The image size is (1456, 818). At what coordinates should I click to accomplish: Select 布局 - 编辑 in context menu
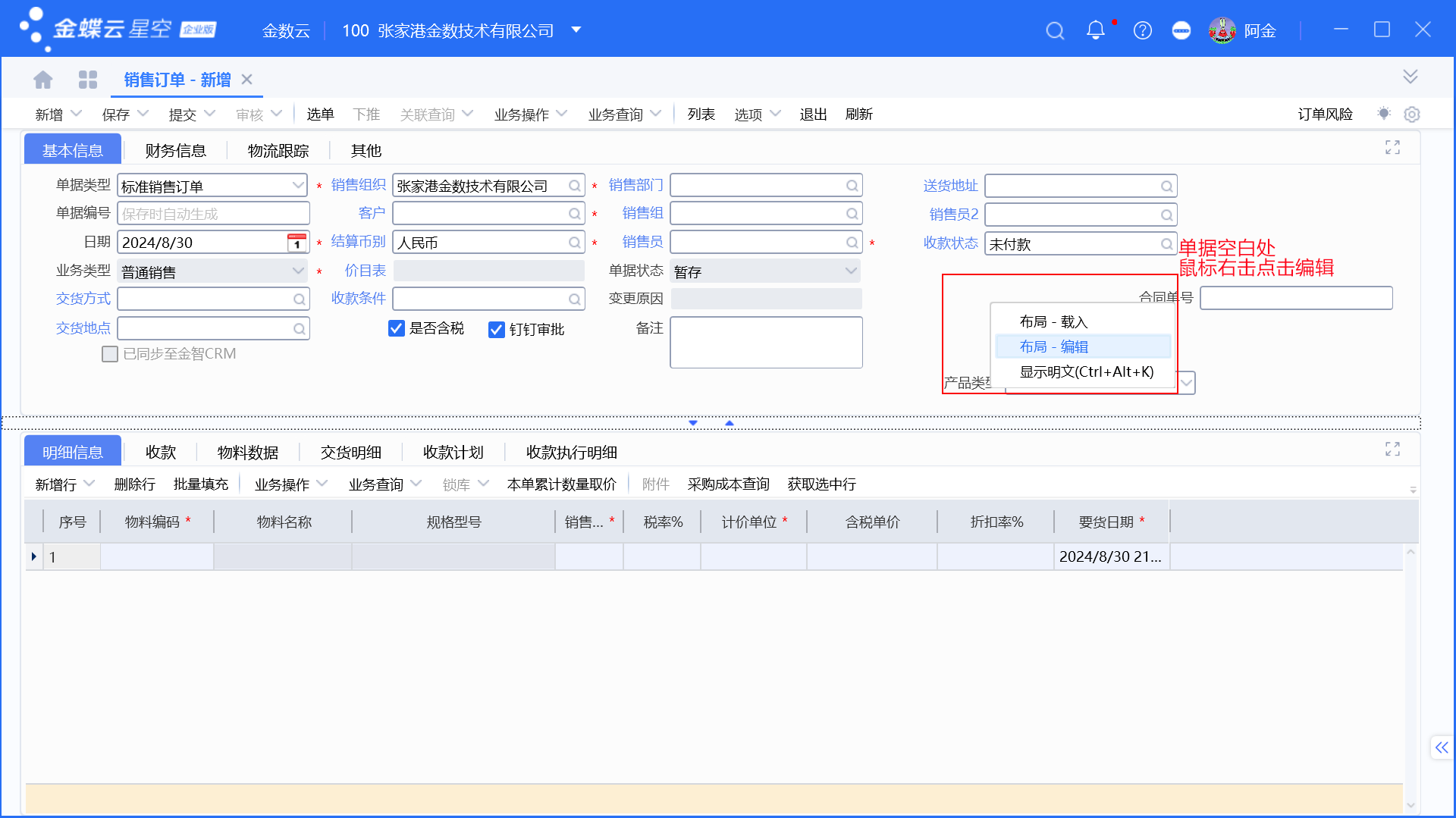[x=1083, y=346]
